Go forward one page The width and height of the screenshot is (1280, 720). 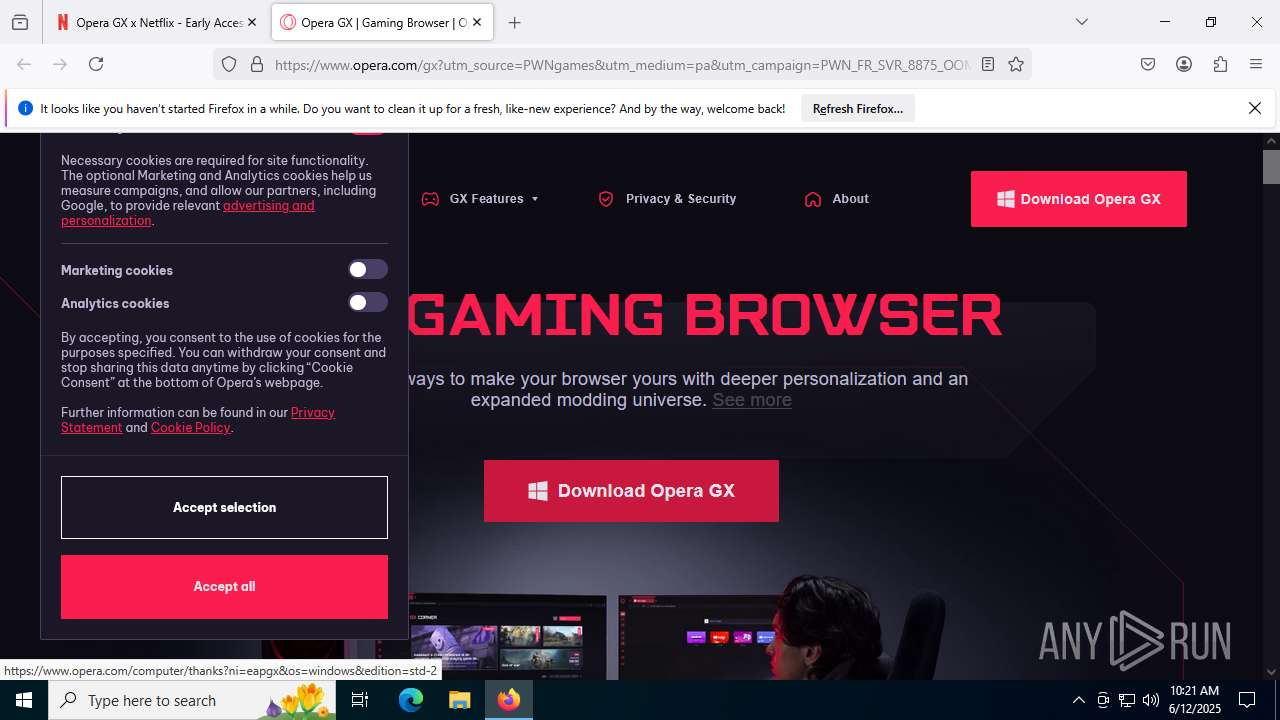[60, 64]
